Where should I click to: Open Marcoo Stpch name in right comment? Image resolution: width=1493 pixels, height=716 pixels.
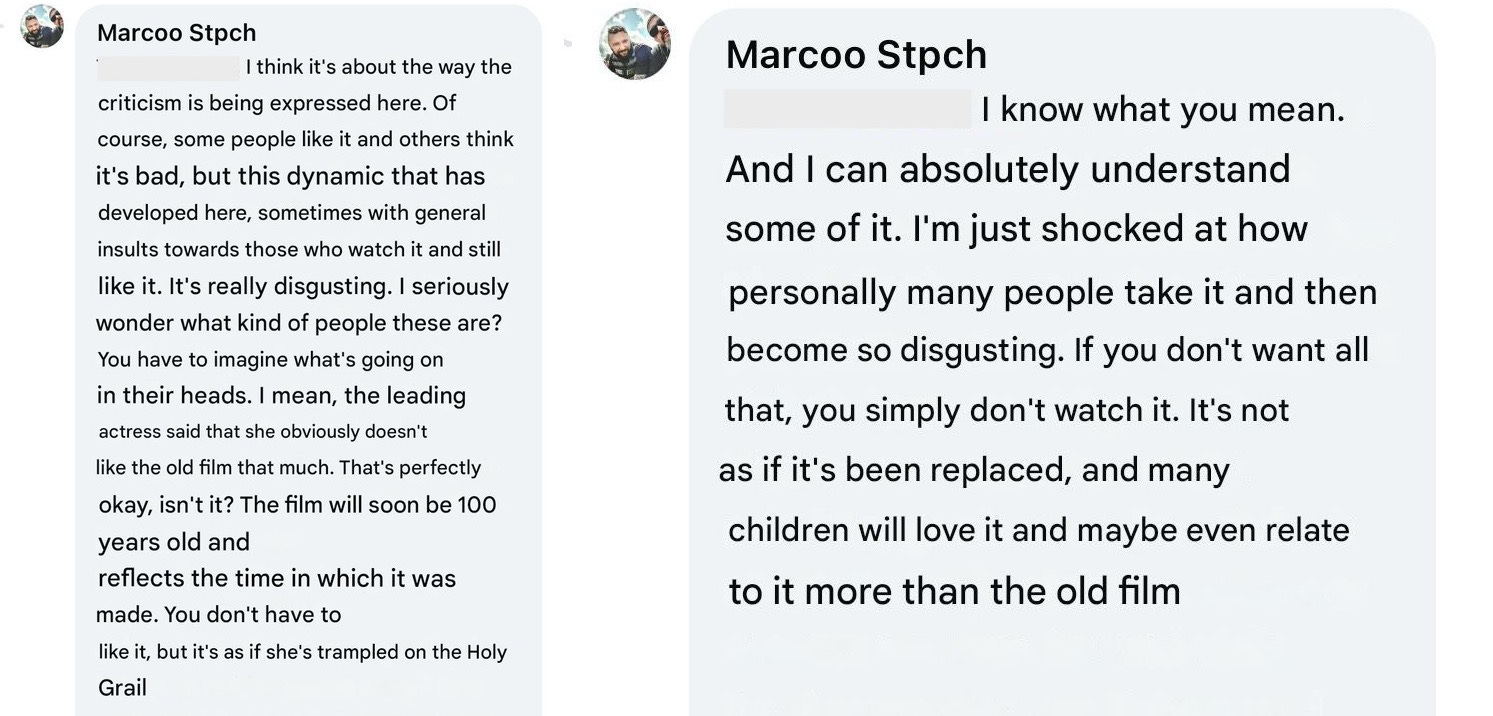(x=856, y=55)
